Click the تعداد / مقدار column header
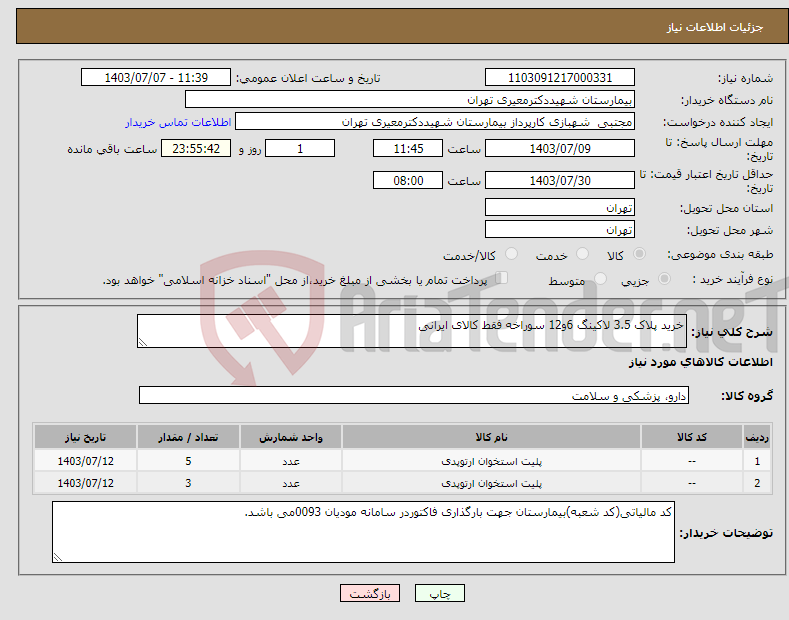Viewport: 789px width, 620px height. coord(188,437)
